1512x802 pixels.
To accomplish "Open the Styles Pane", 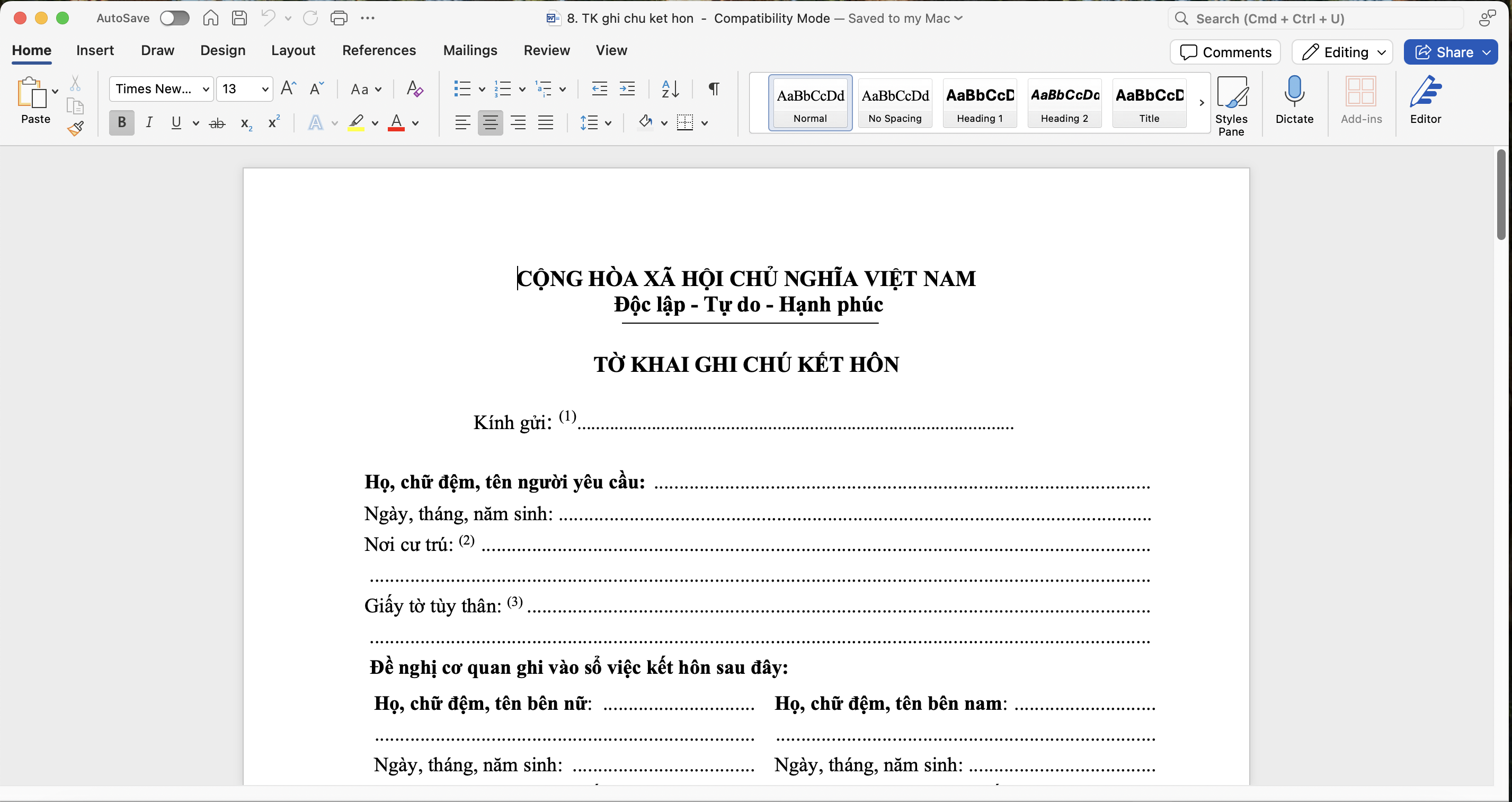I will [1231, 106].
